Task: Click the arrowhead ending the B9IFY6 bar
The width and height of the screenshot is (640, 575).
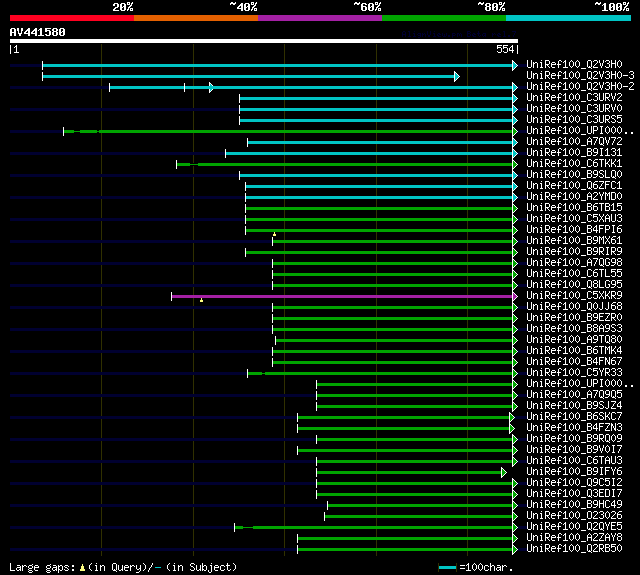Action: (504, 473)
